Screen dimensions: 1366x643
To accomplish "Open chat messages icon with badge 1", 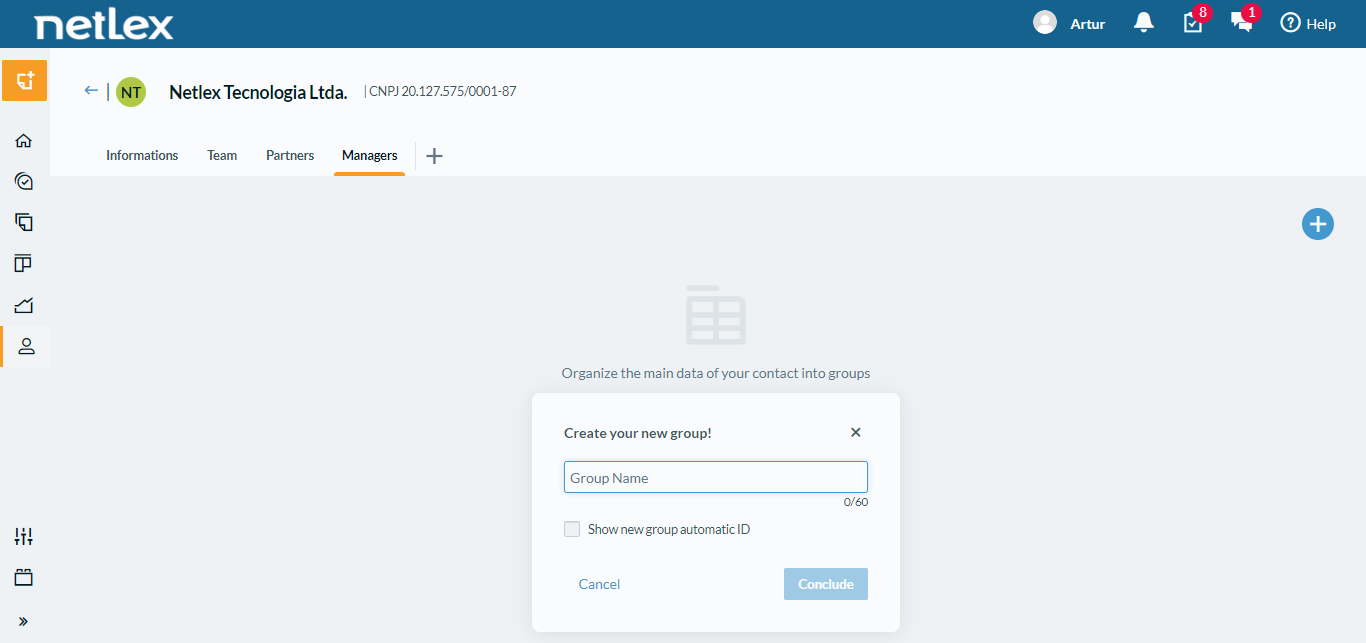I will 1243,22.
